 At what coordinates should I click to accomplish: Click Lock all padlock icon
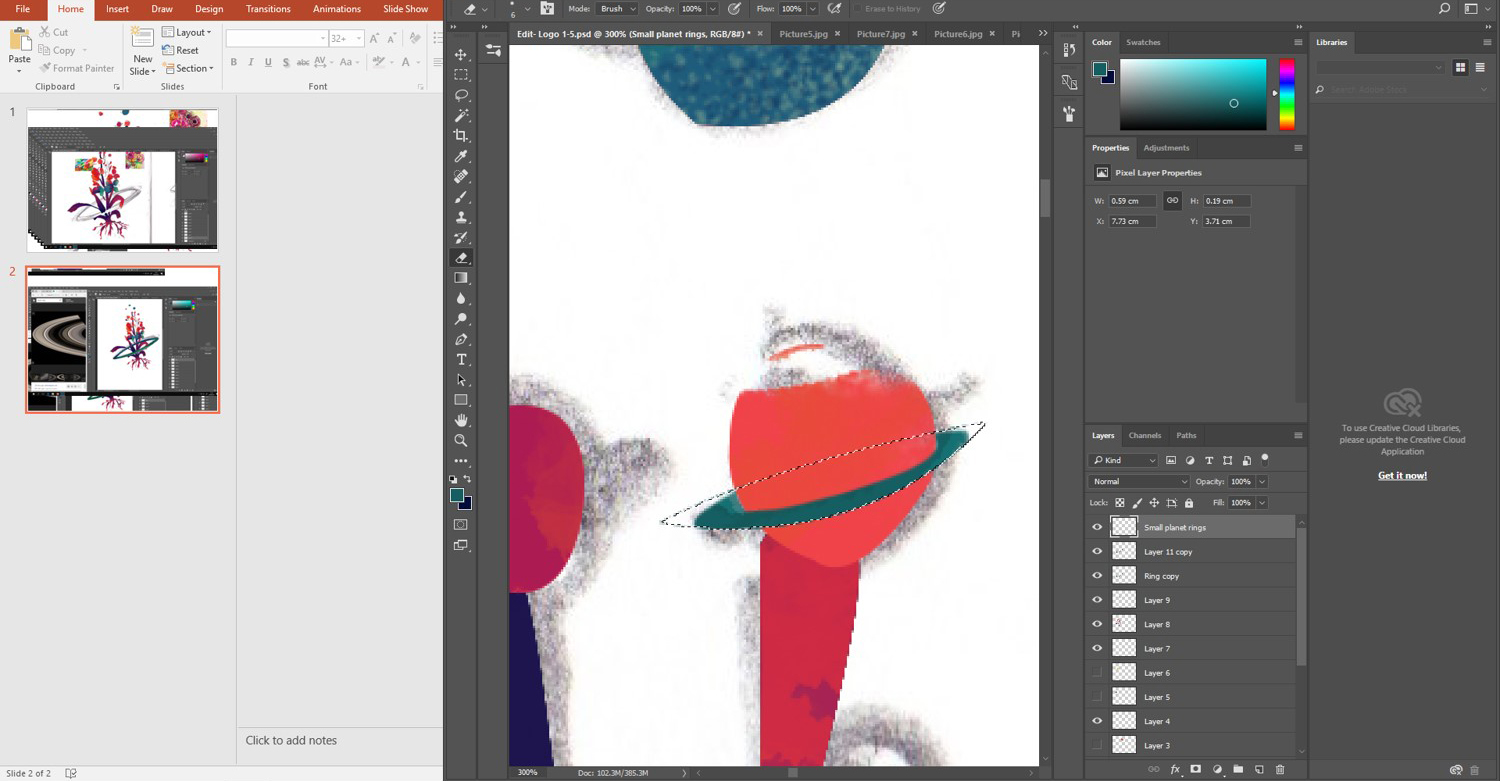point(1188,503)
